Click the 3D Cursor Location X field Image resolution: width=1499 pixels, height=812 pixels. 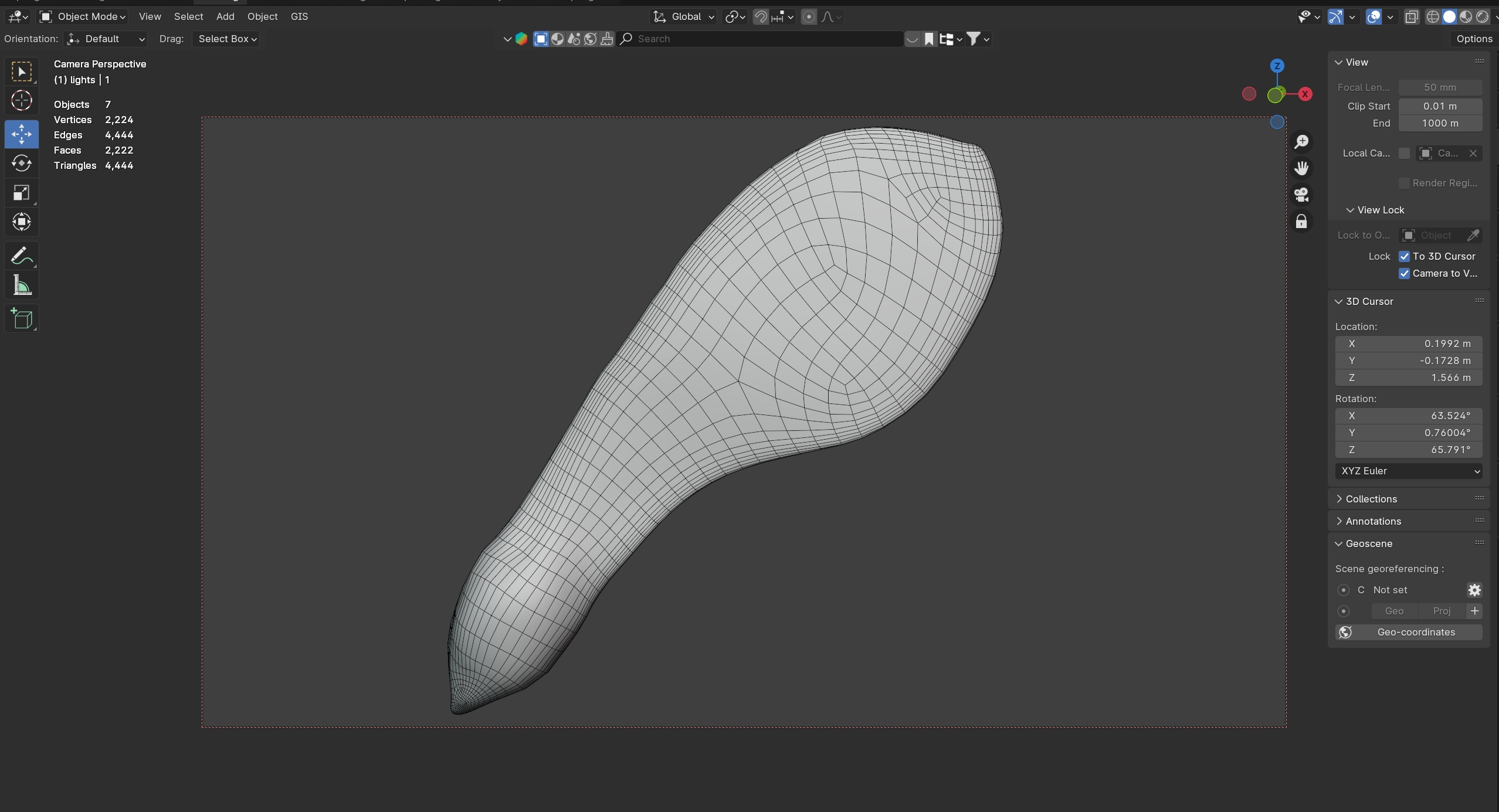[x=1408, y=344]
